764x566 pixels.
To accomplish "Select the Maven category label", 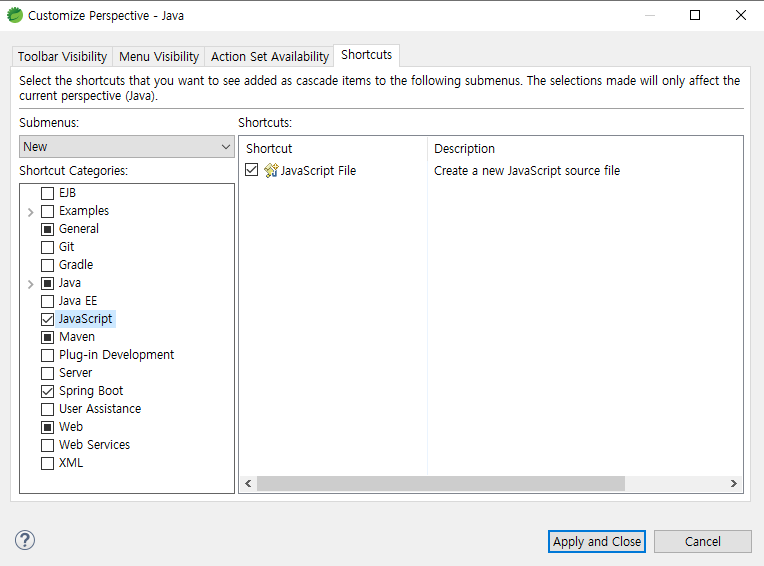I will (77, 337).
